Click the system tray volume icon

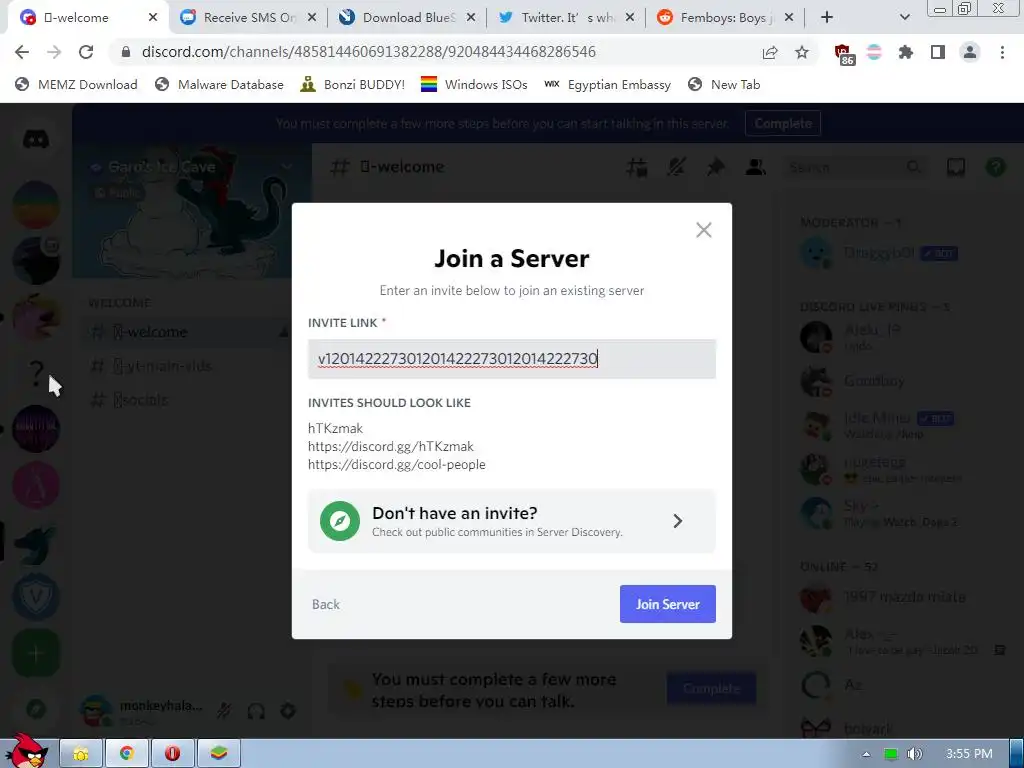click(x=914, y=754)
